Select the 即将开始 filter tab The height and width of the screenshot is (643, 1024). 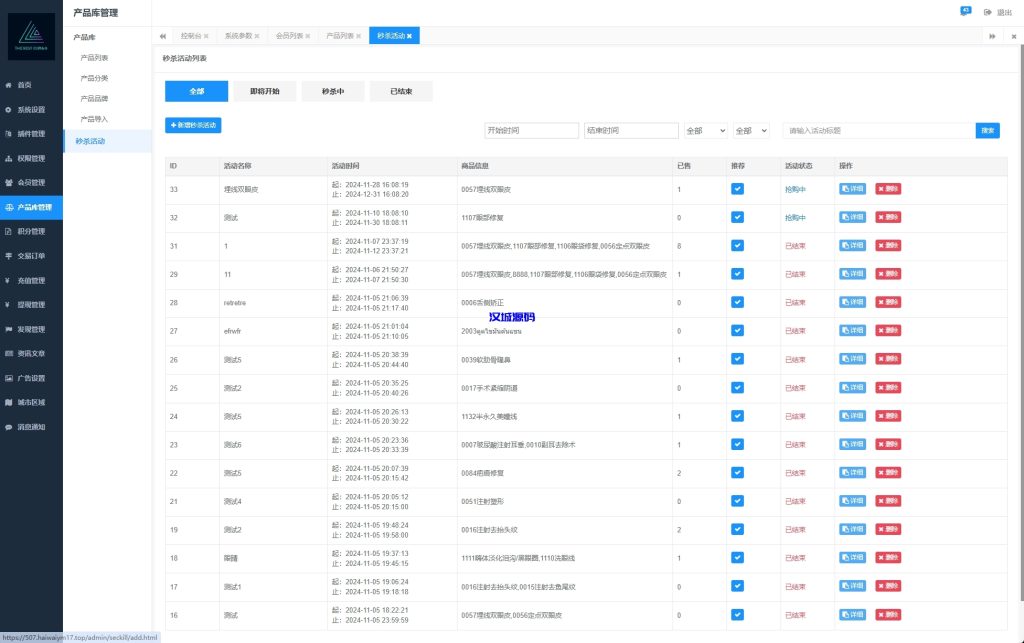pos(264,91)
